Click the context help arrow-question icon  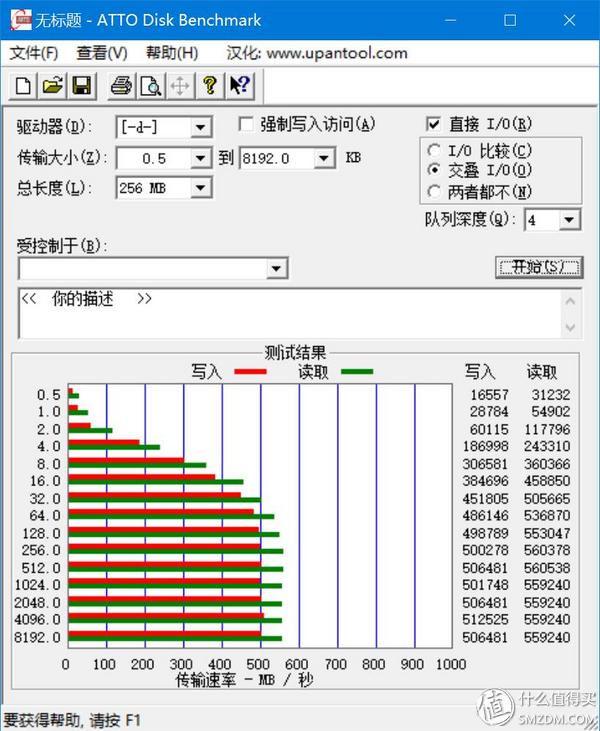pos(240,86)
